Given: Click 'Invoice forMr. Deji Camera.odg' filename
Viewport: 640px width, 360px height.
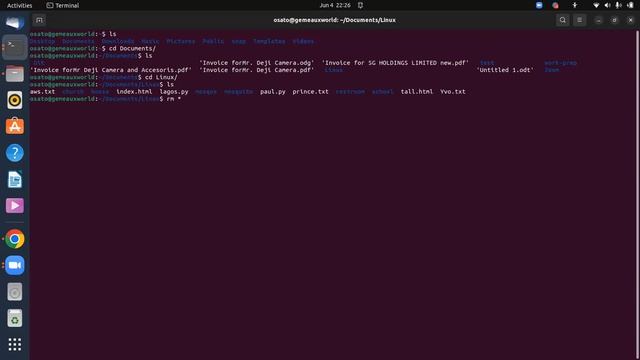Looking at the screenshot, I should coord(257,62).
